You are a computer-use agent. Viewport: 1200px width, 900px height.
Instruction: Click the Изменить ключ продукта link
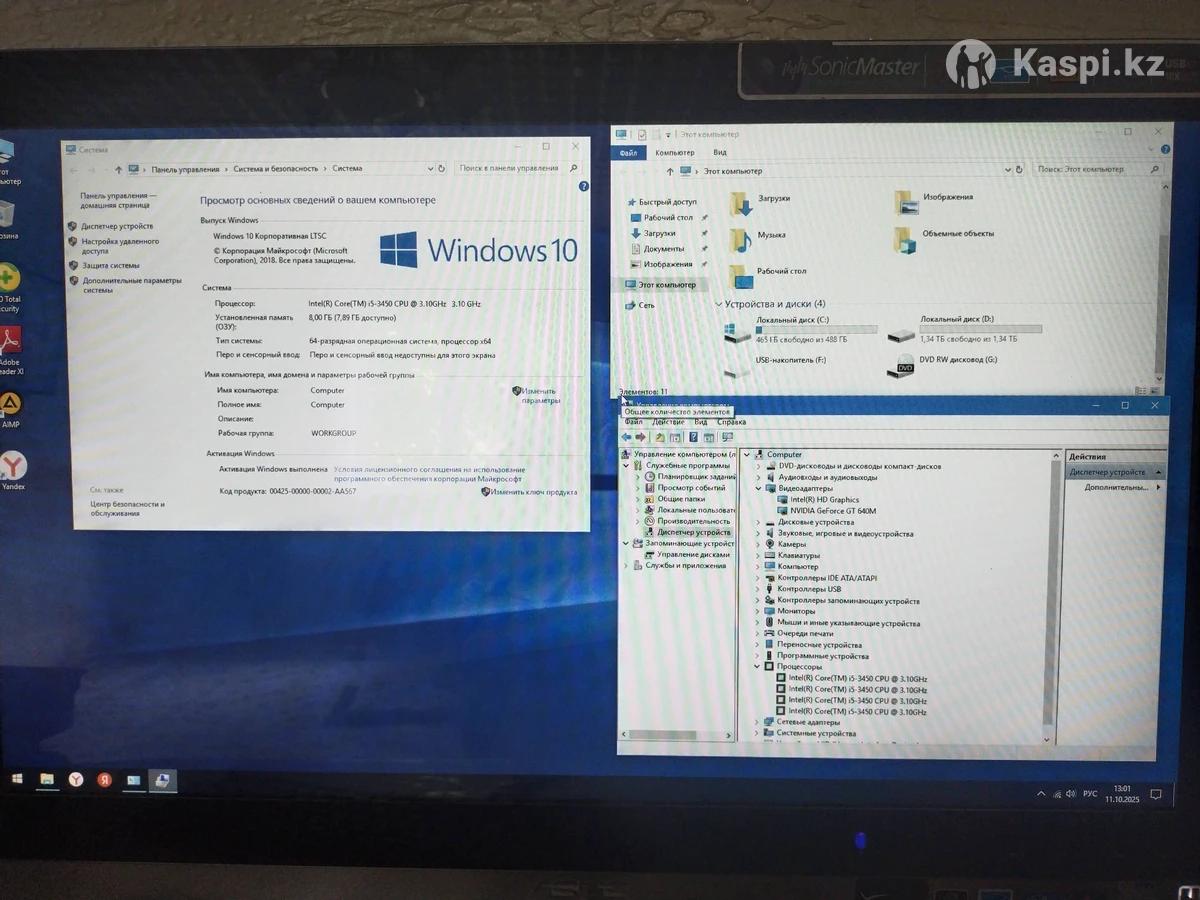click(533, 492)
